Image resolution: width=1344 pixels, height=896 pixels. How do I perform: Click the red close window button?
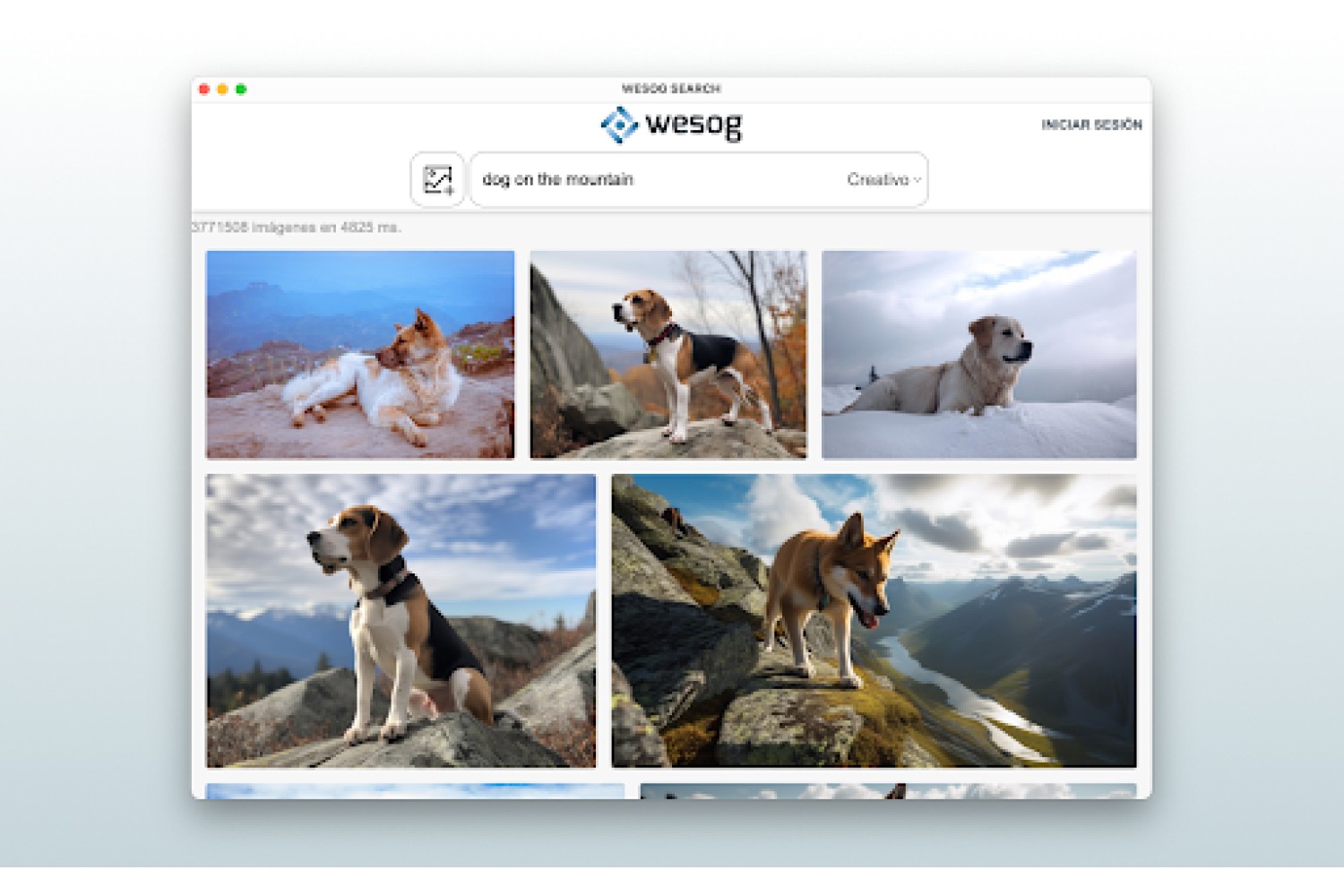[204, 89]
